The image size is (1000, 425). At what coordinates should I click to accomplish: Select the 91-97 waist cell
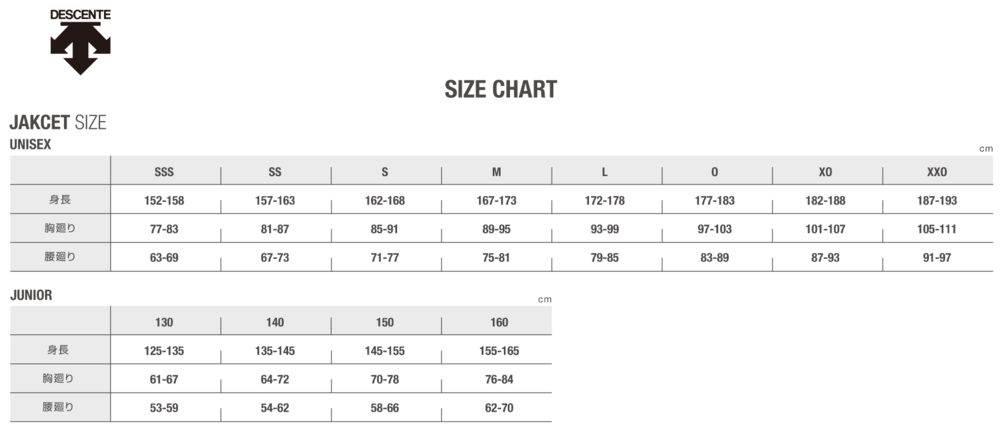937,257
